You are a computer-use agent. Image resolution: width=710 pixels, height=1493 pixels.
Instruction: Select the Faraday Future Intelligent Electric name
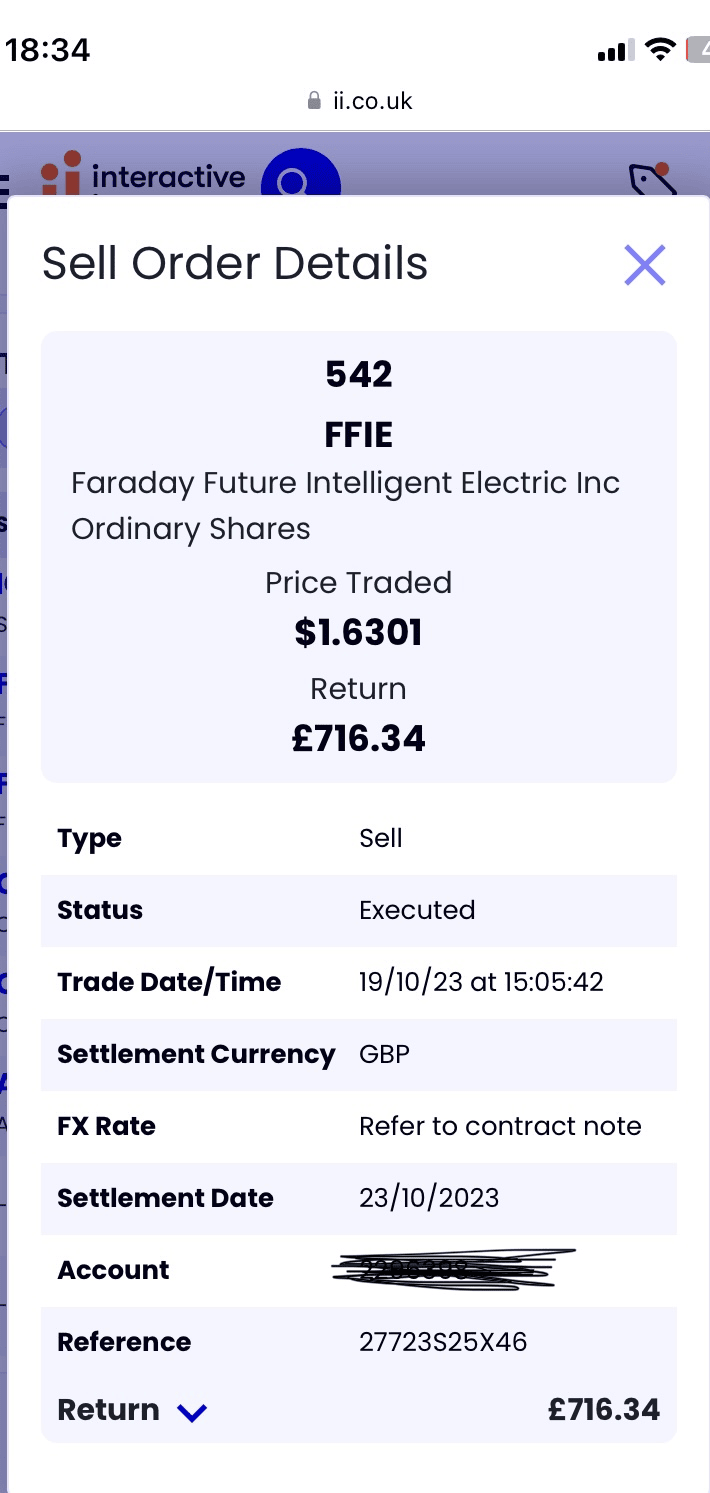[x=345, y=484]
